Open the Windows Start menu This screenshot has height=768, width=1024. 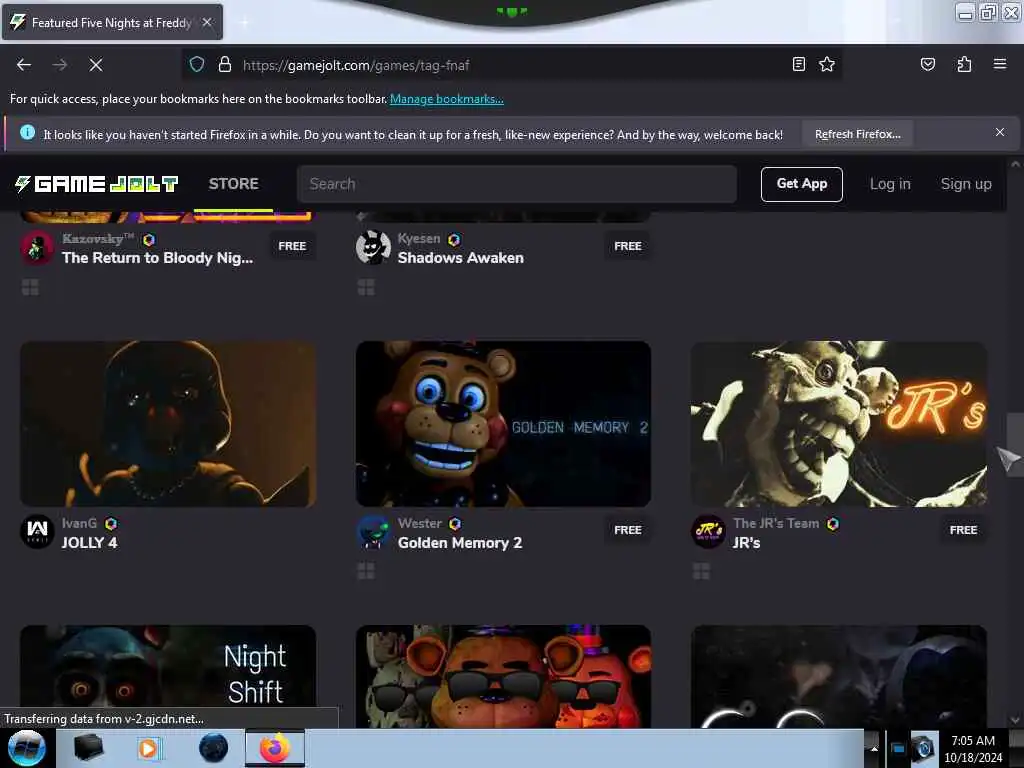click(x=27, y=748)
